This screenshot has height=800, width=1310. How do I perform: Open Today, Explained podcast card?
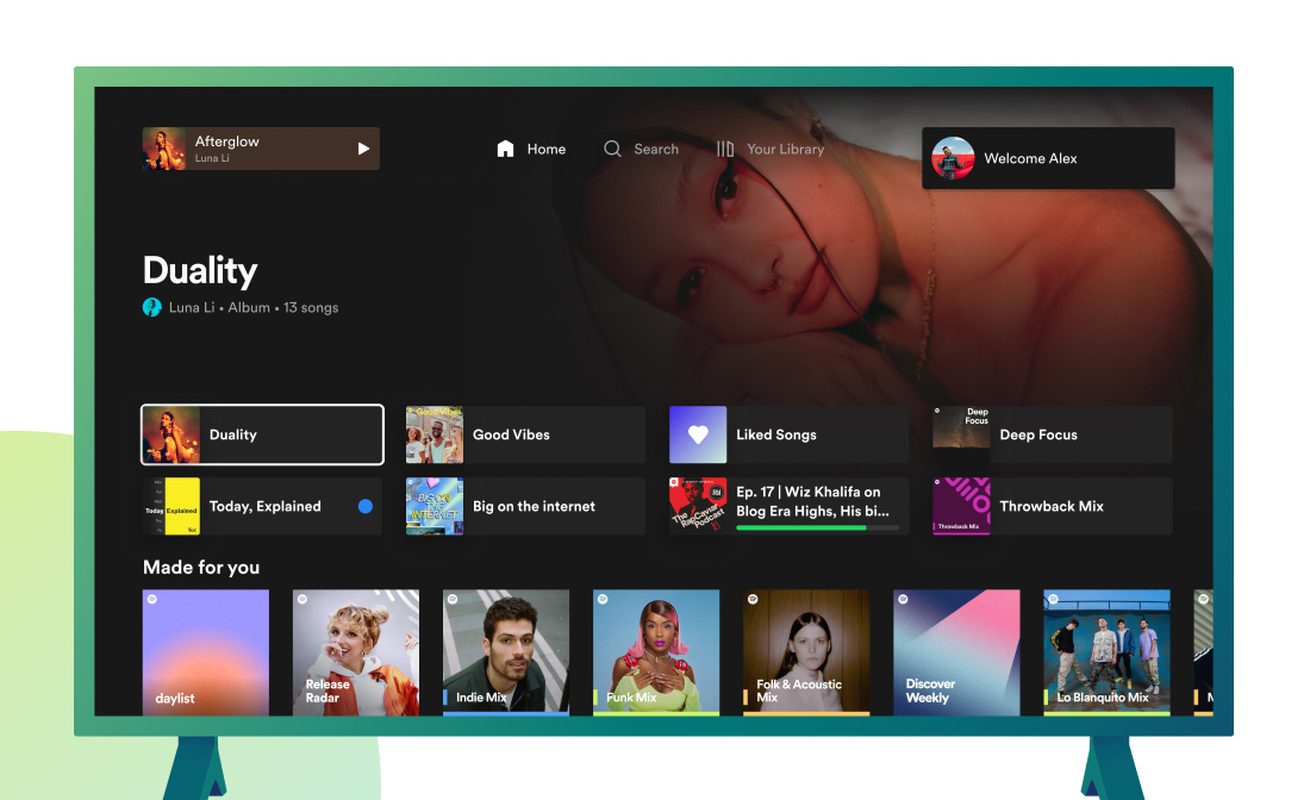click(262, 506)
